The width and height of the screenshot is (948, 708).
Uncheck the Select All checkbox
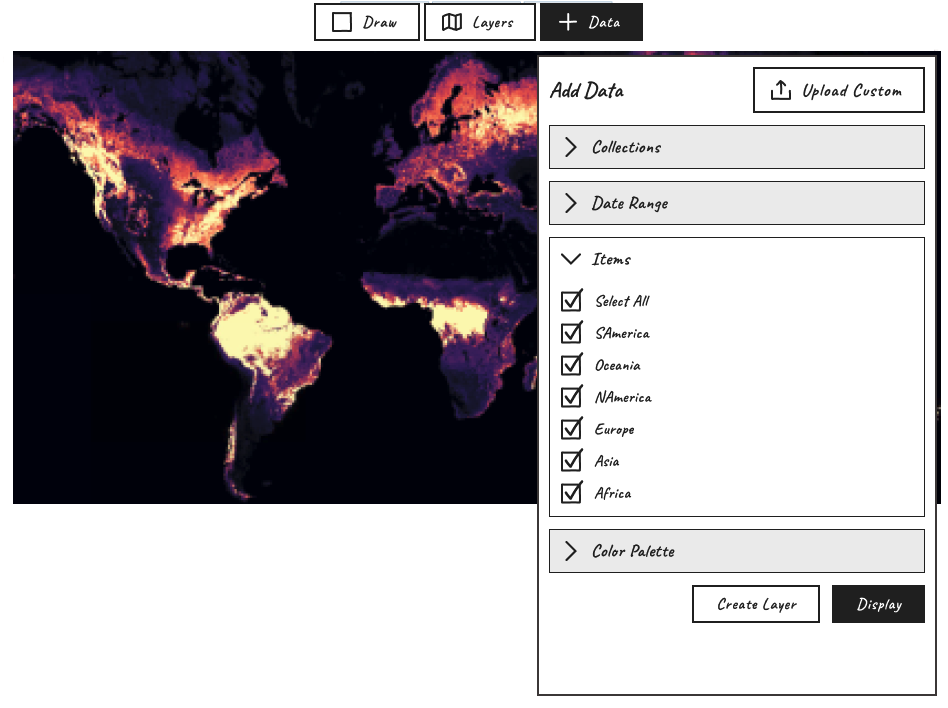tap(572, 301)
